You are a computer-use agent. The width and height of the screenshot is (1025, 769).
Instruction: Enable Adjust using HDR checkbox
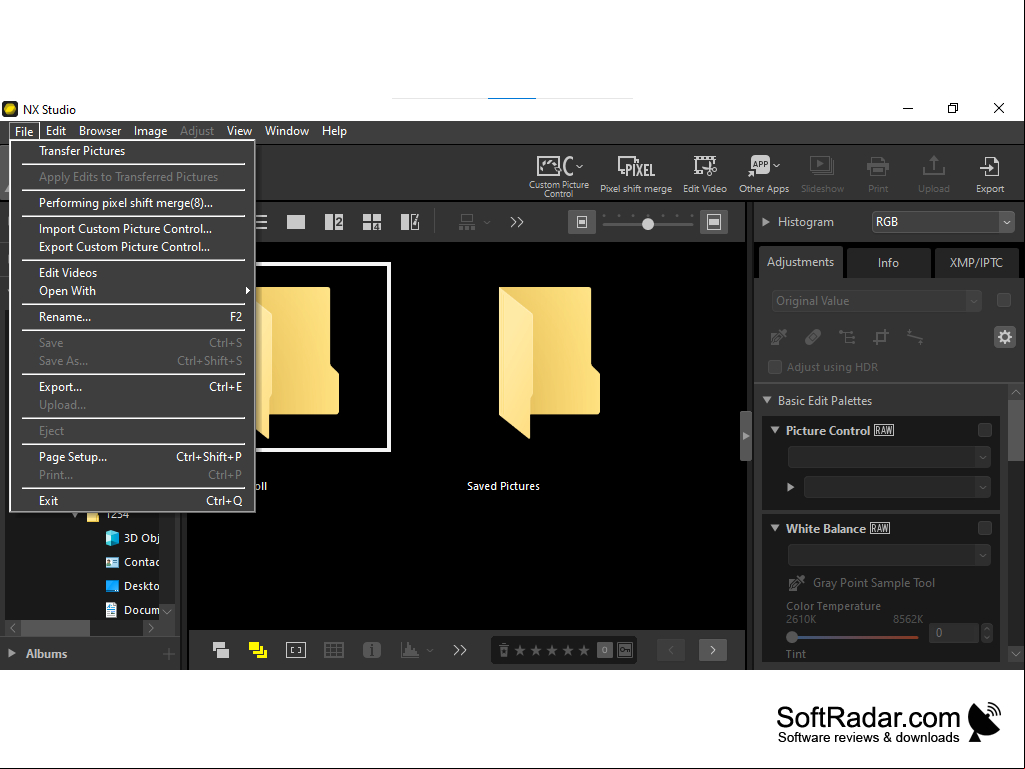click(x=775, y=367)
